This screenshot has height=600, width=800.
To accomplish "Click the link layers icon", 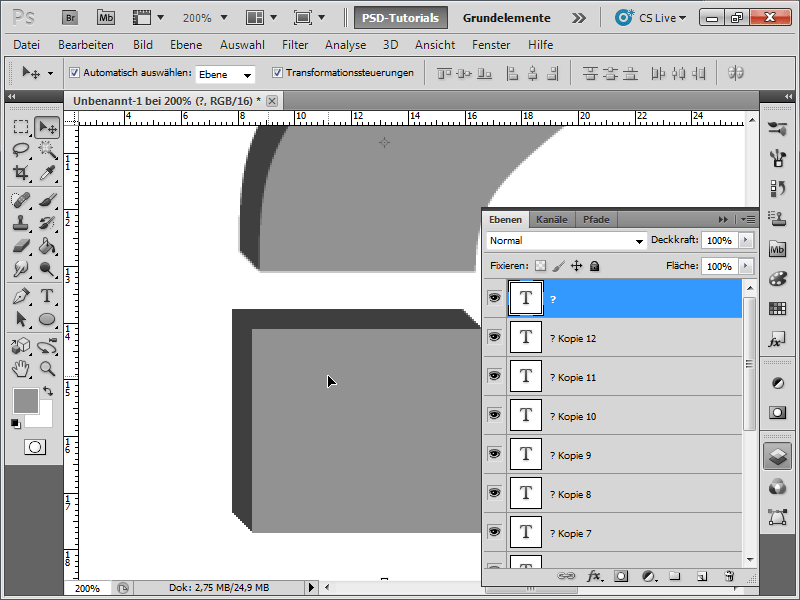I will pos(566,576).
